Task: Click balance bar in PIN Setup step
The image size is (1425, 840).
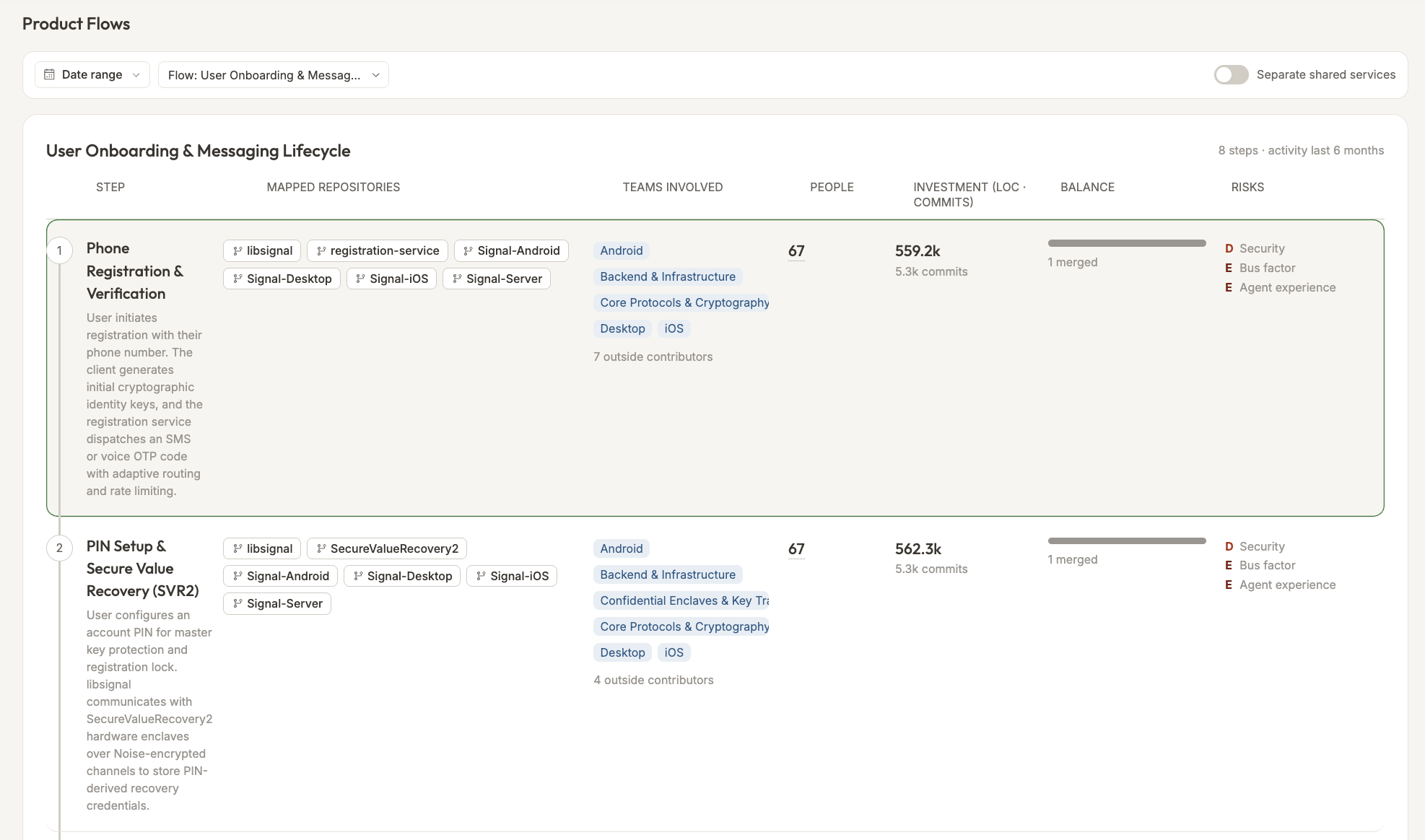Action: click(x=1127, y=541)
